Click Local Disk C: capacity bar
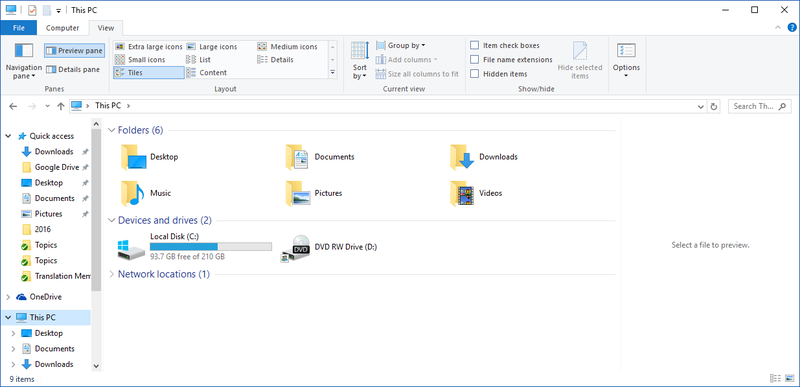 click(210, 247)
